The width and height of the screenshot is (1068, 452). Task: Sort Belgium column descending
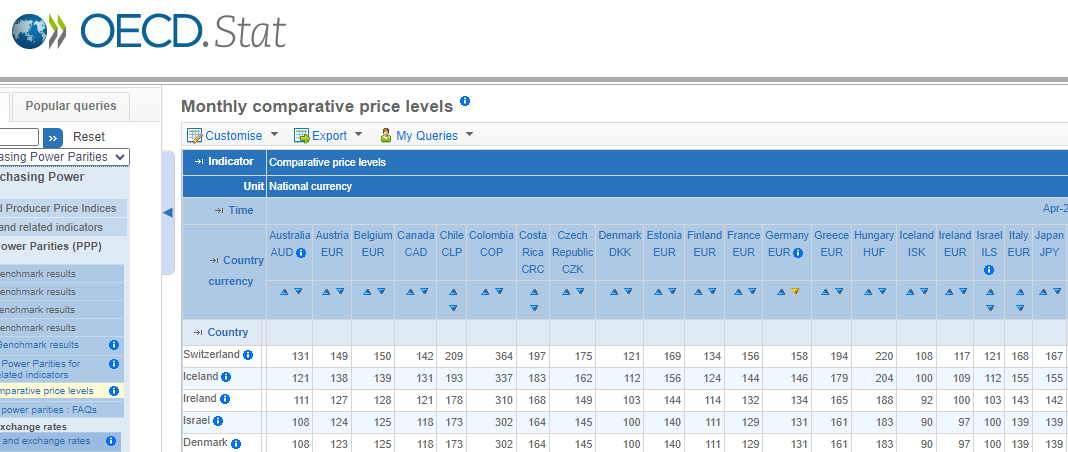coord(381,291)
